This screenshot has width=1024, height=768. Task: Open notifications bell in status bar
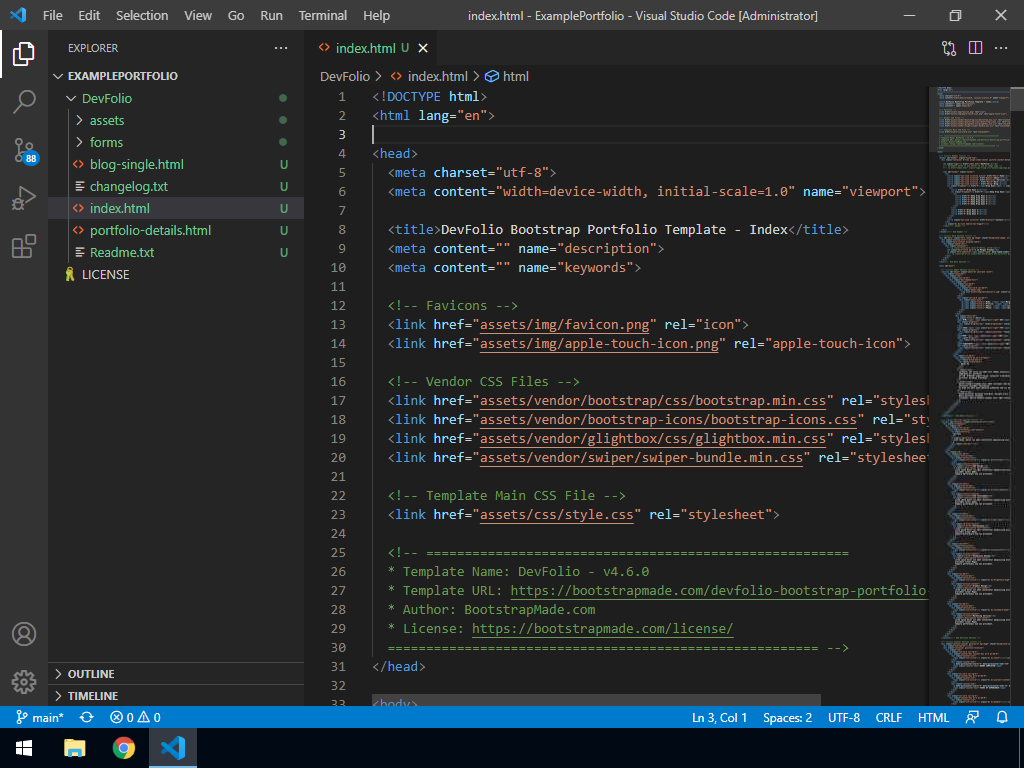click(x=1002, y=717)
